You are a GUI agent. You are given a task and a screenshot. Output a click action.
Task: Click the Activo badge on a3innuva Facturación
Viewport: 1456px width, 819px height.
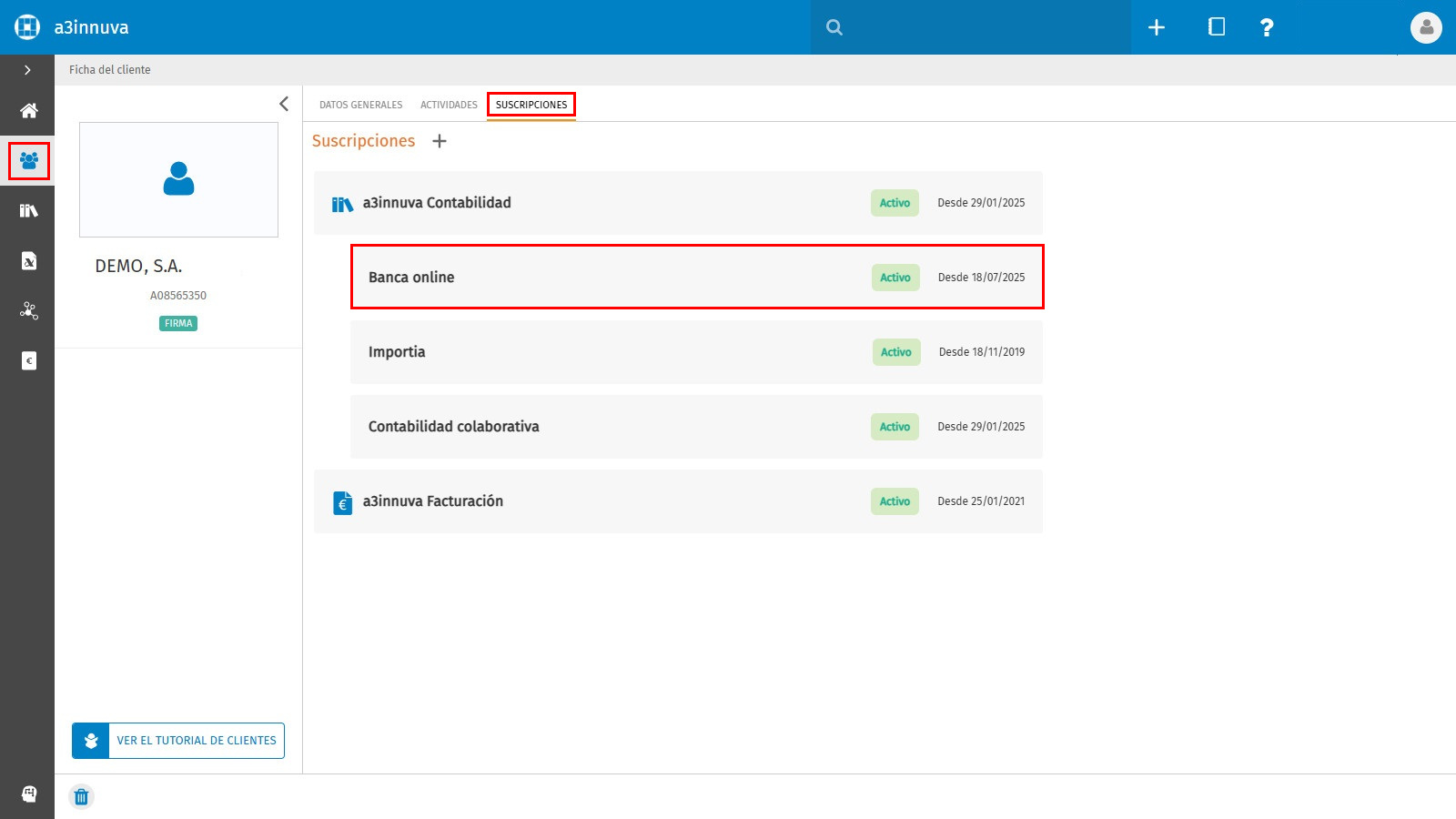[x=895, y=501]
